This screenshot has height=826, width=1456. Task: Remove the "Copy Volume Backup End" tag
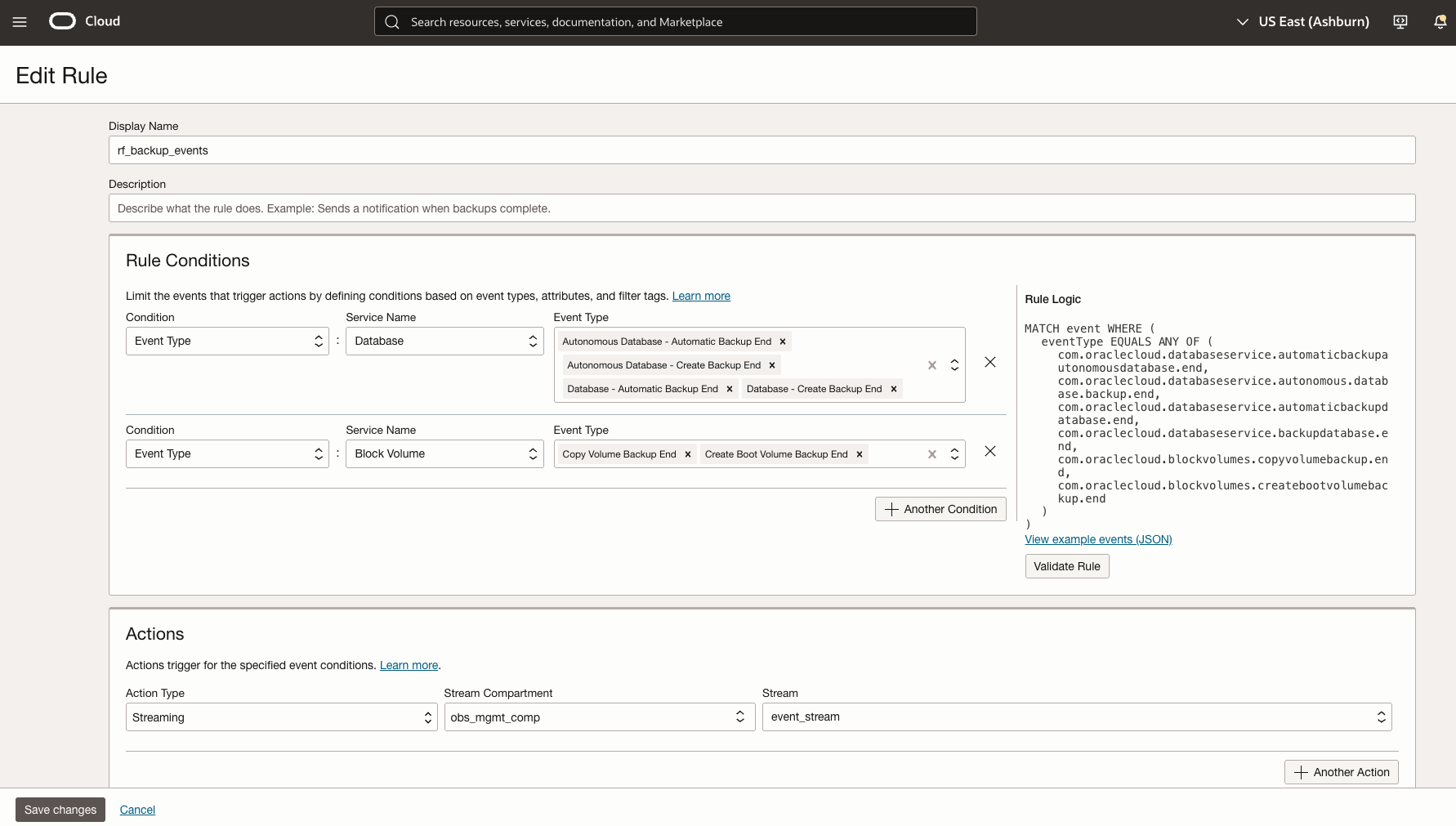pyautogui.click(x=687, y=453)
